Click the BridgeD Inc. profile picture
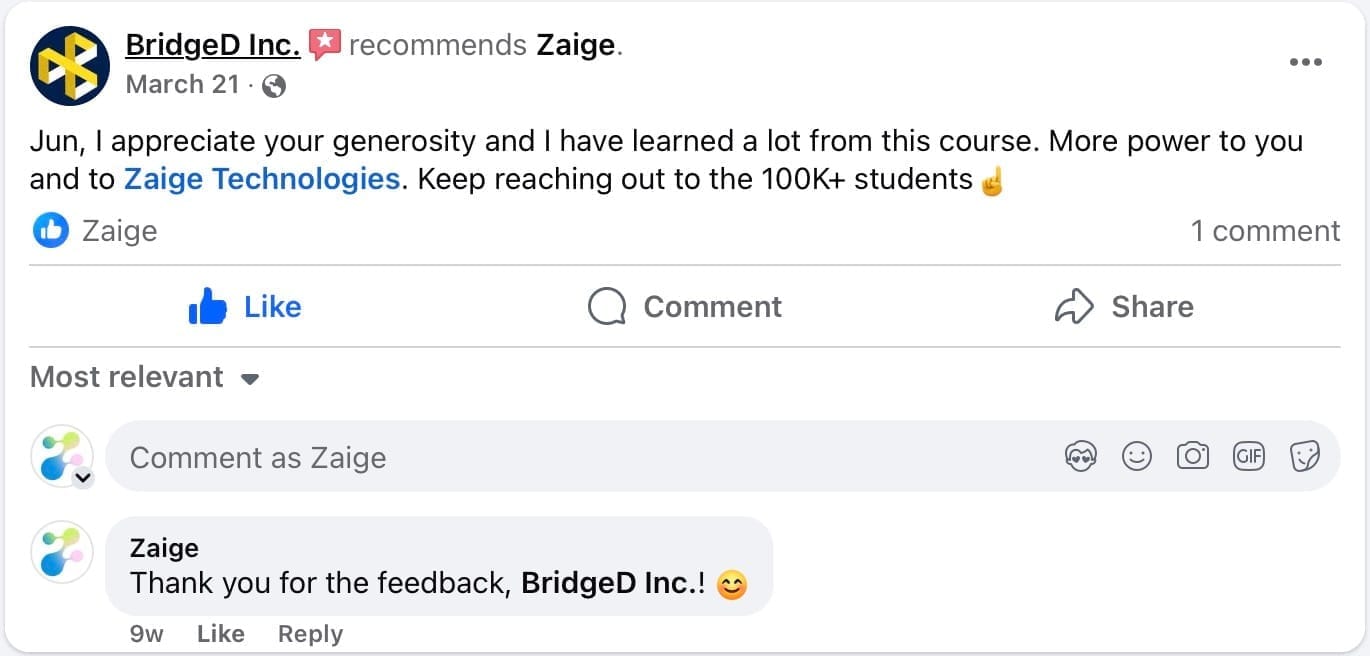Image resolution: width=1370 pixels, height=656 pixels. click(70, 66)
